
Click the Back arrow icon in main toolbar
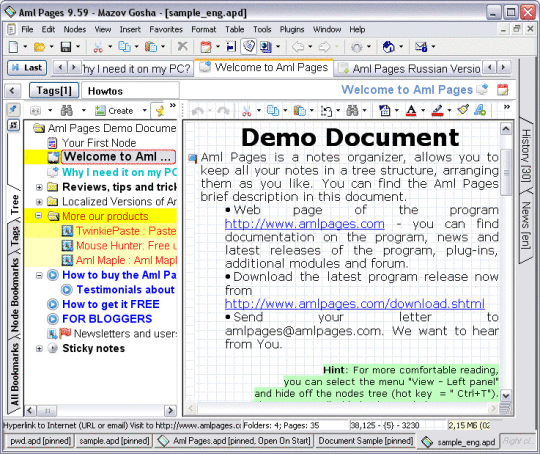coord(298,47)
